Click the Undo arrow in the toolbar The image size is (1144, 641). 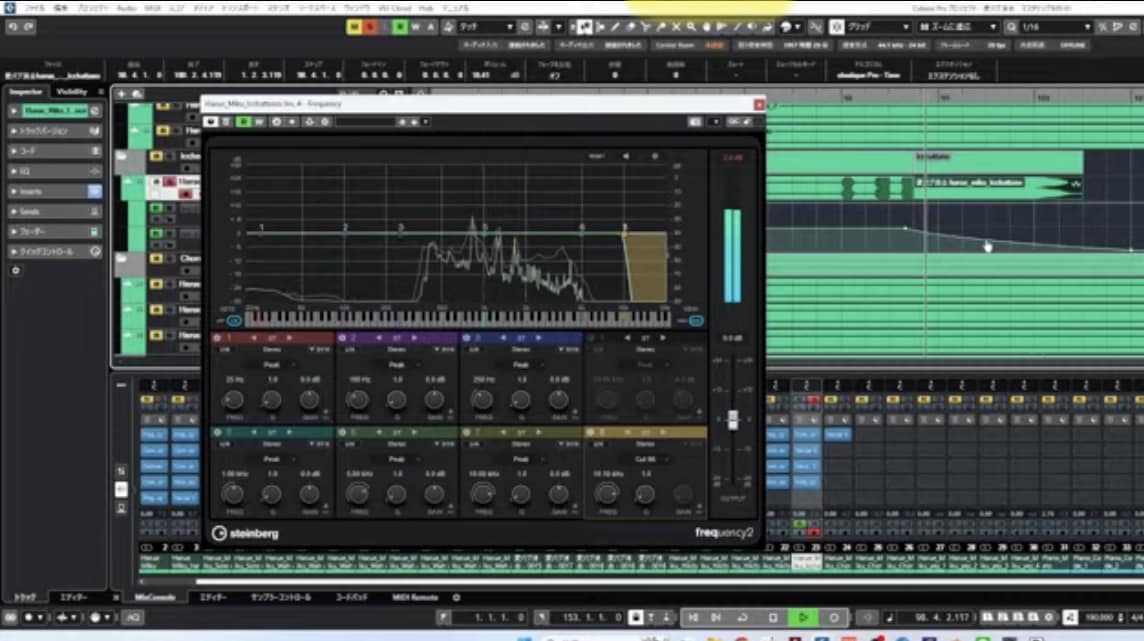[x=13, y=27]
